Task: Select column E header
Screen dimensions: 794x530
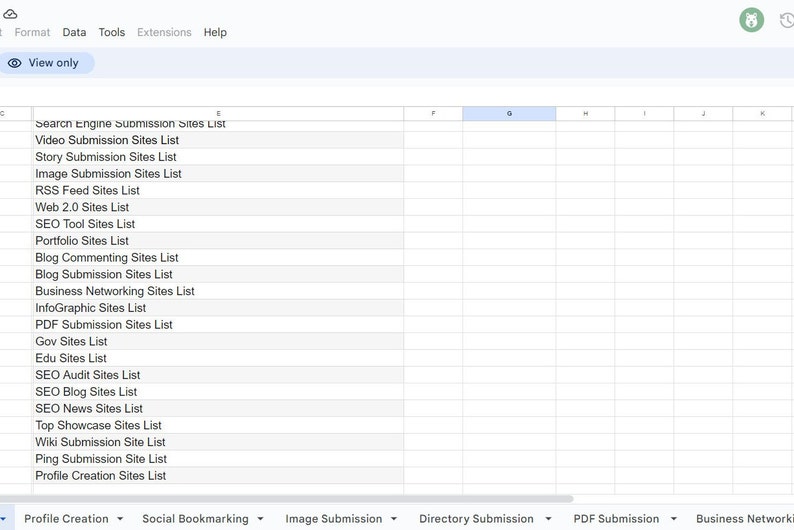Action: [x=218, y=114]
